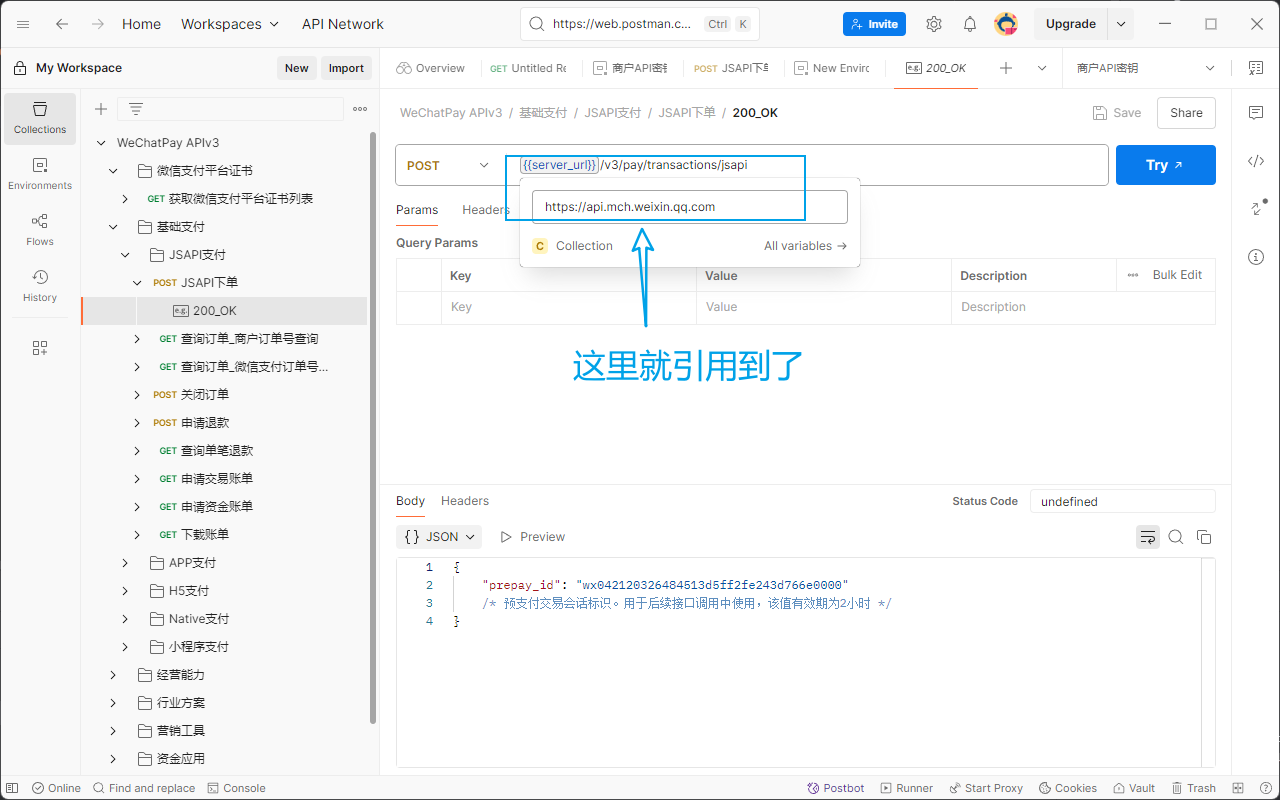This screenshot has width=1280, height=800.
Task: Open the JSON format dropdown
Action: coord(439,537)
